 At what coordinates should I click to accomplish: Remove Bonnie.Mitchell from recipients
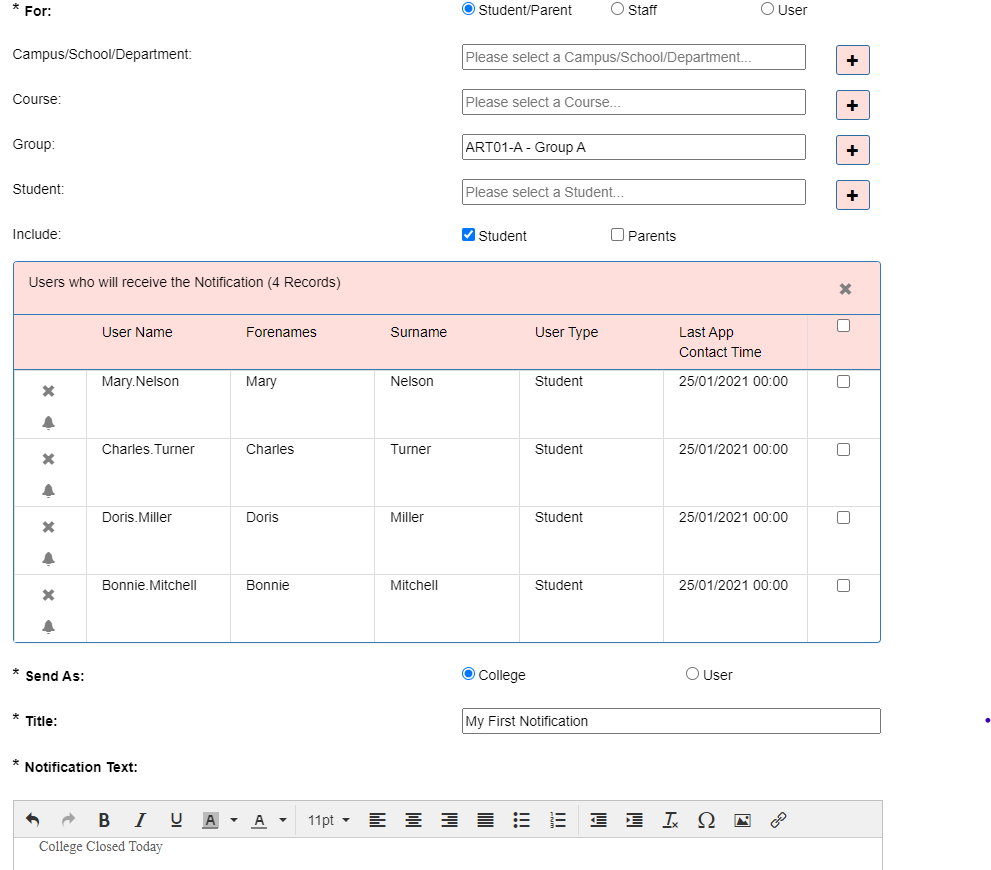[x=48, y=595]
